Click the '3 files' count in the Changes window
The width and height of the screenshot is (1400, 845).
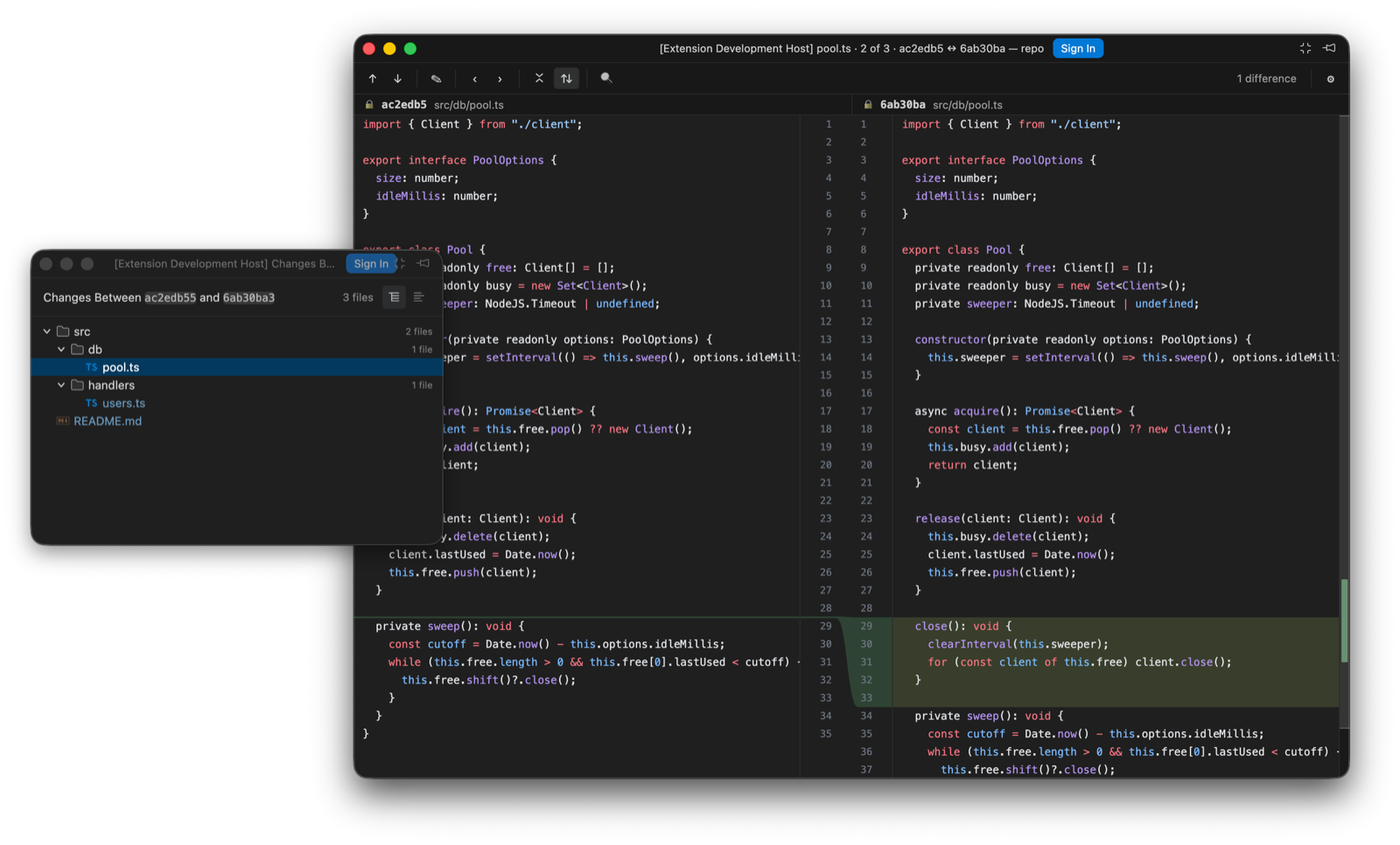[x=358, y=297]
